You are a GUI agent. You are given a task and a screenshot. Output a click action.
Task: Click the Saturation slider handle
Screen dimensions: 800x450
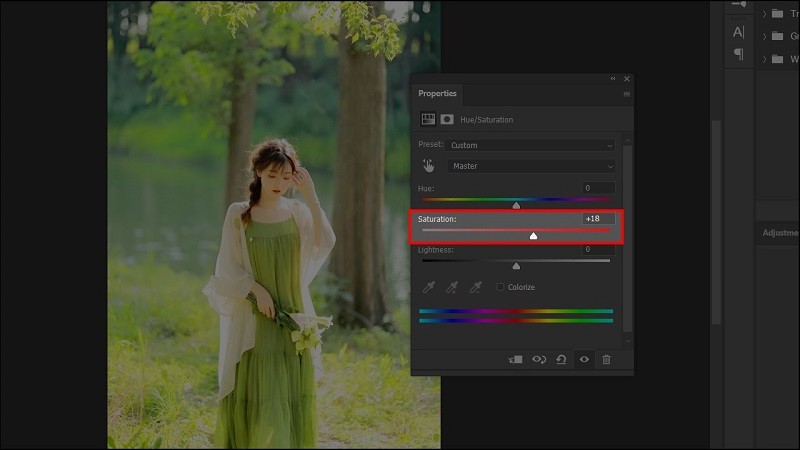click(x=533, y=236)
